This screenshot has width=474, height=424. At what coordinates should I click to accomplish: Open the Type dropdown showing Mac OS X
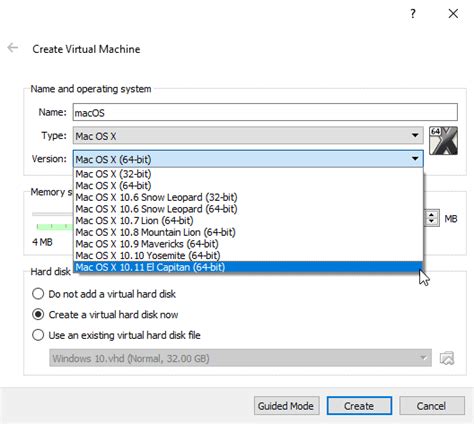tap(248, 136)
